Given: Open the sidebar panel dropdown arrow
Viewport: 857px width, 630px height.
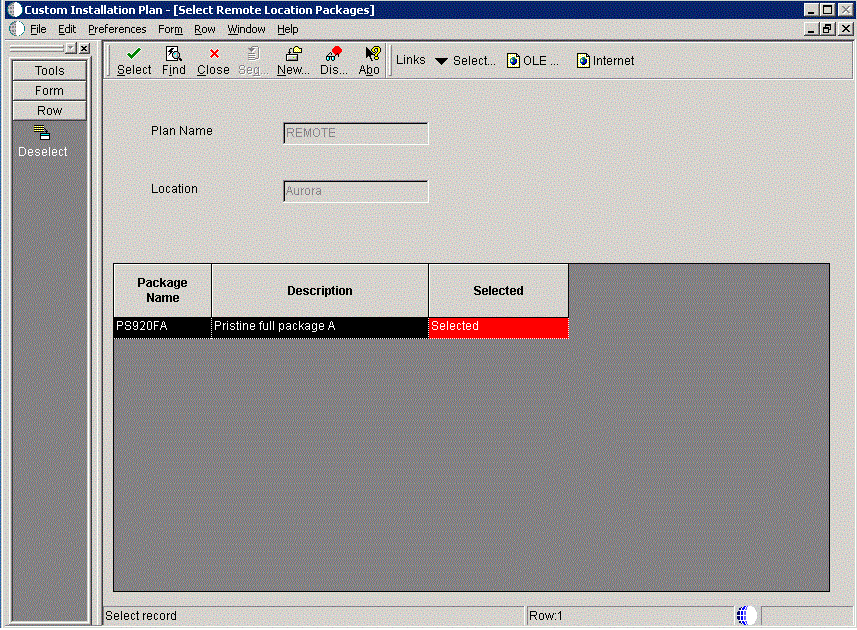Looking at the screenshot, I should [x=71, y=49].
